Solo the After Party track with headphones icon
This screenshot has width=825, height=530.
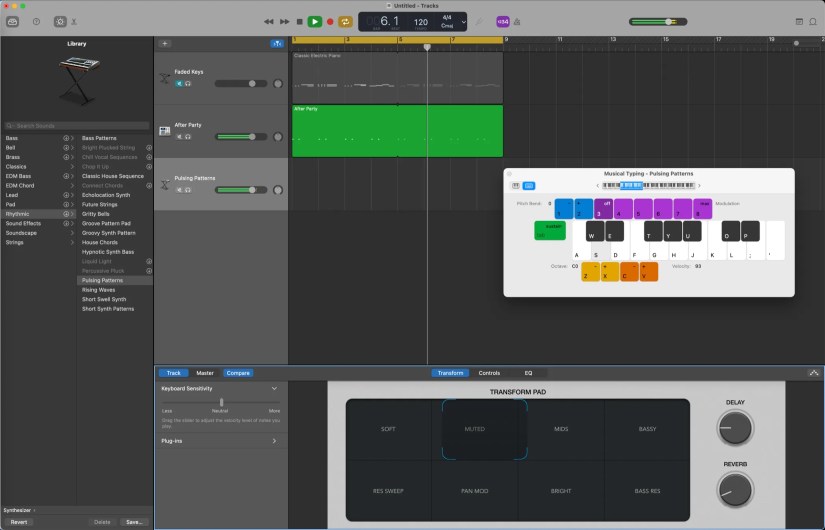[188, 137]
